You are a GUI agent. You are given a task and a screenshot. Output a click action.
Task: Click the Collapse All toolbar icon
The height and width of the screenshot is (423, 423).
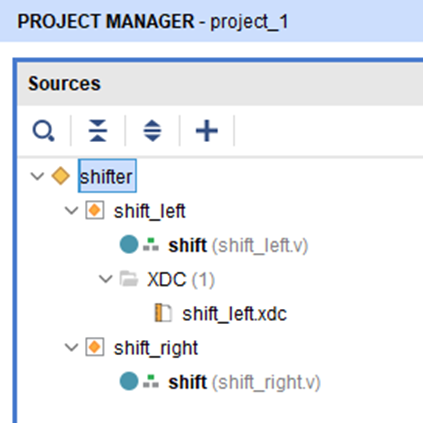98,131
